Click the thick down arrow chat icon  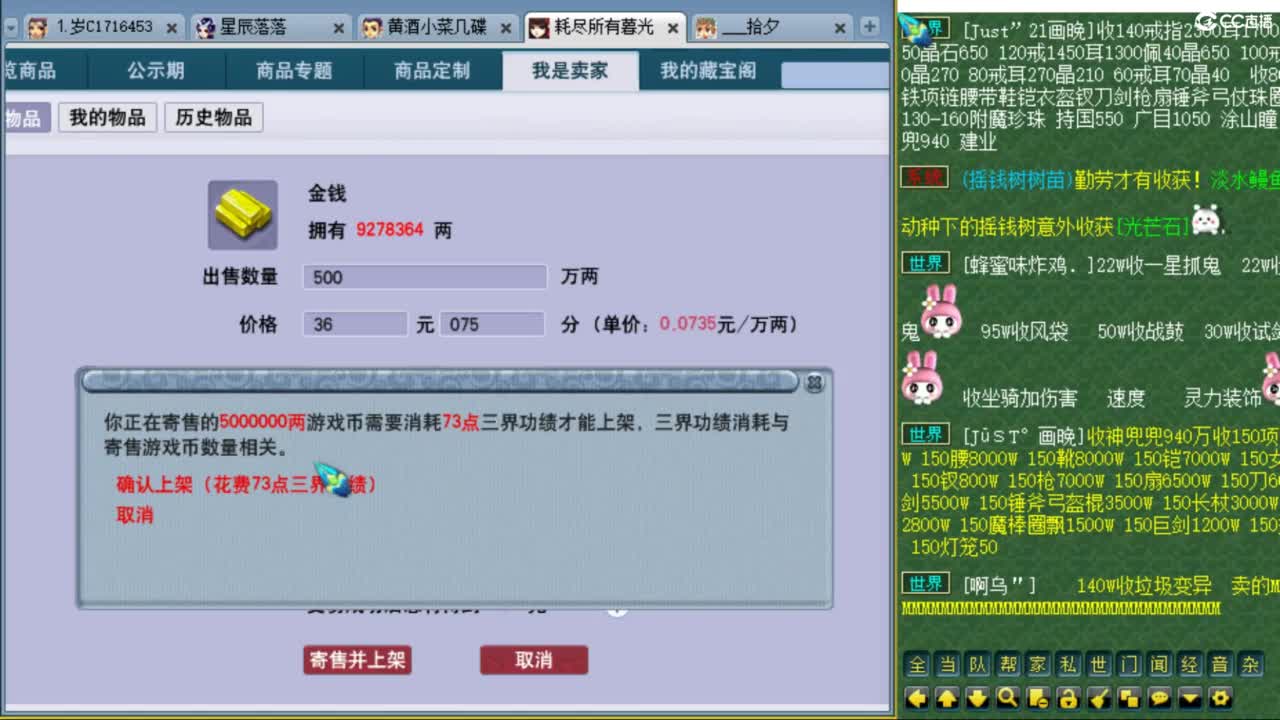pos(978,698)
